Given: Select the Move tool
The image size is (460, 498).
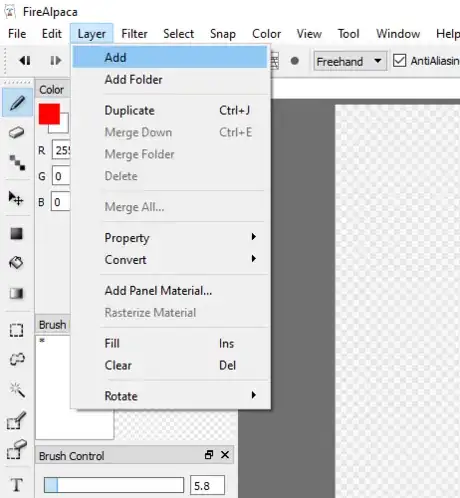Looking at the screenshot, I should click(x=16, y=198).
